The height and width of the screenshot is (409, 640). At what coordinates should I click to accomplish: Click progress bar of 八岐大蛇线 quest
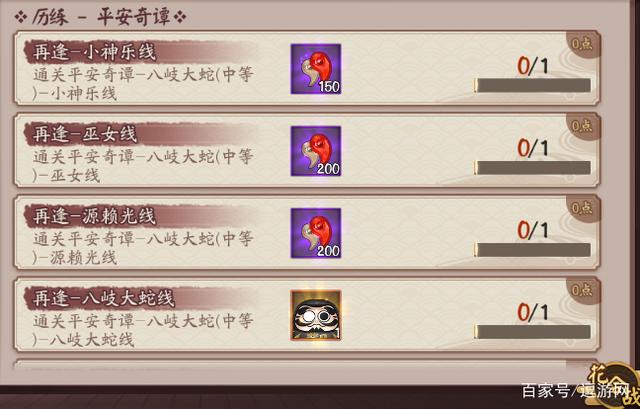tap(532, 332)
